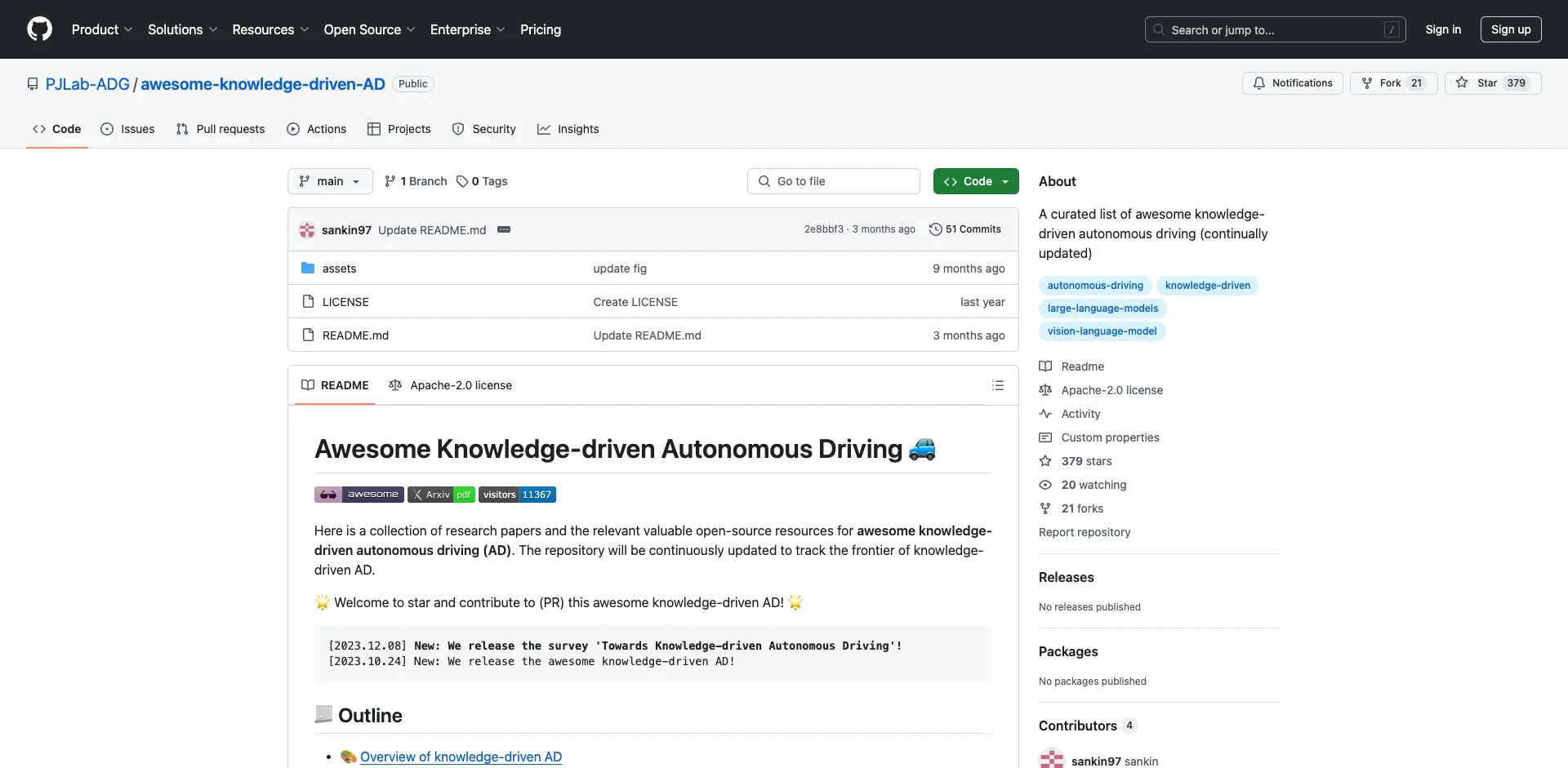Click the eye icon next to 20 watching
This screenshot has width=1568, height=768.
(1045, 485)
